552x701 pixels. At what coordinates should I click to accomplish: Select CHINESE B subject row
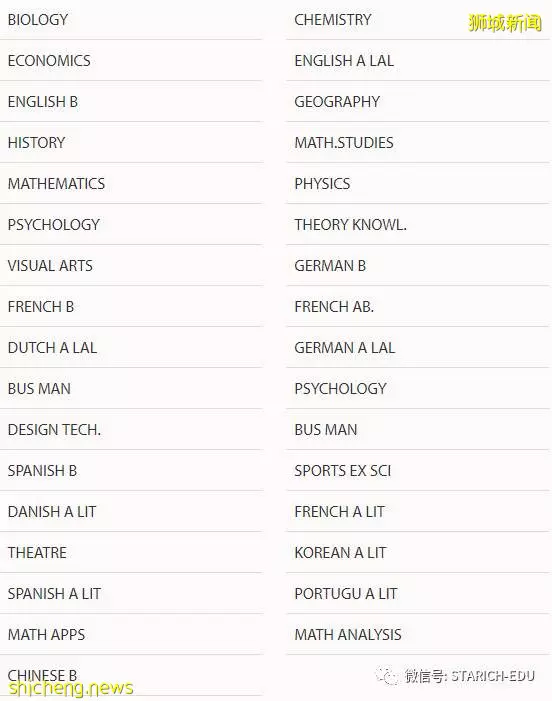tap(131, 676)
